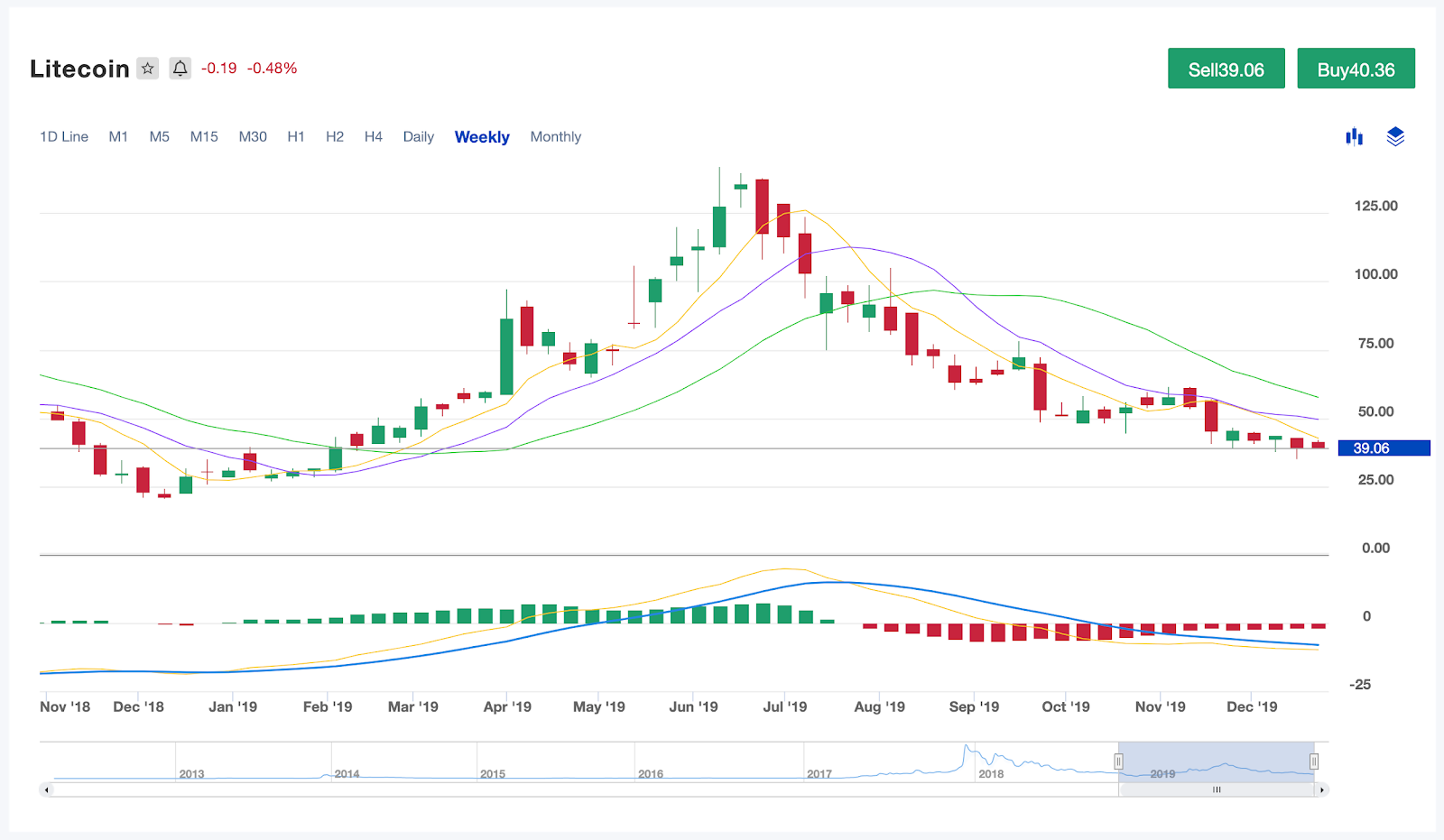Select the Weekly timeframe
The width and height of the screenshot is (1444, 840).
point(482,137)
